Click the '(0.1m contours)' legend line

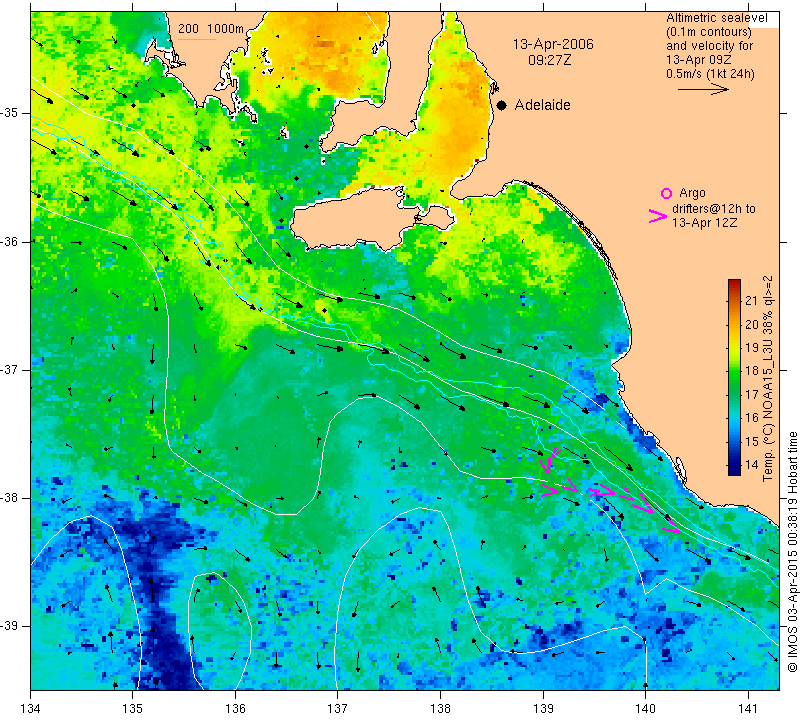[709, 32]
